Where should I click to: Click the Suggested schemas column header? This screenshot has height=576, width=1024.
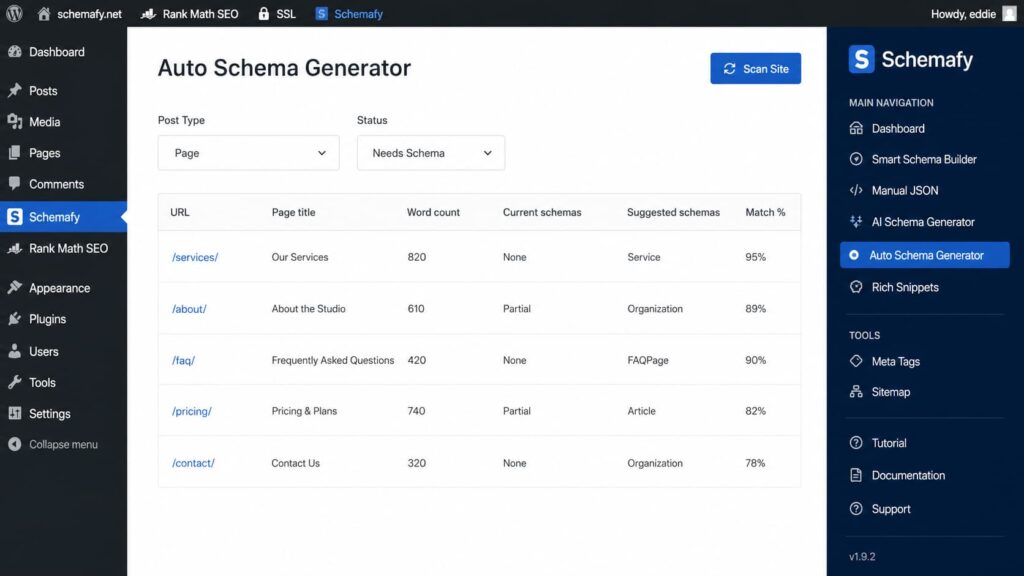(x=673, y=212)
